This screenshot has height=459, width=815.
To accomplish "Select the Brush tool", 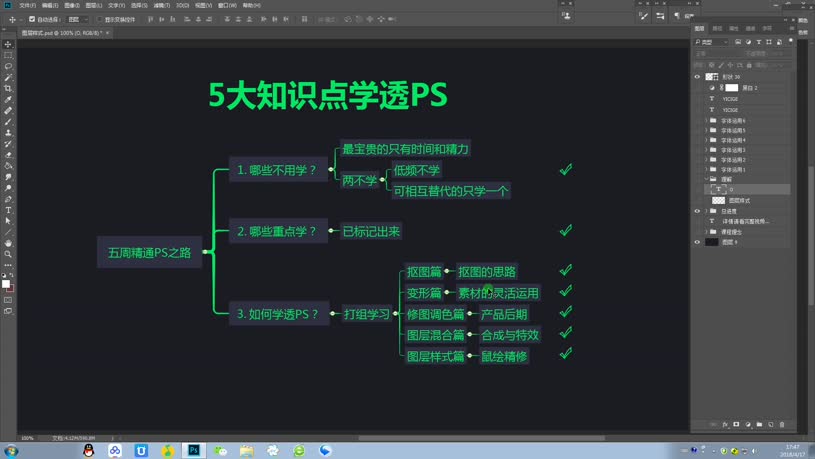I will tap(8, 122).
